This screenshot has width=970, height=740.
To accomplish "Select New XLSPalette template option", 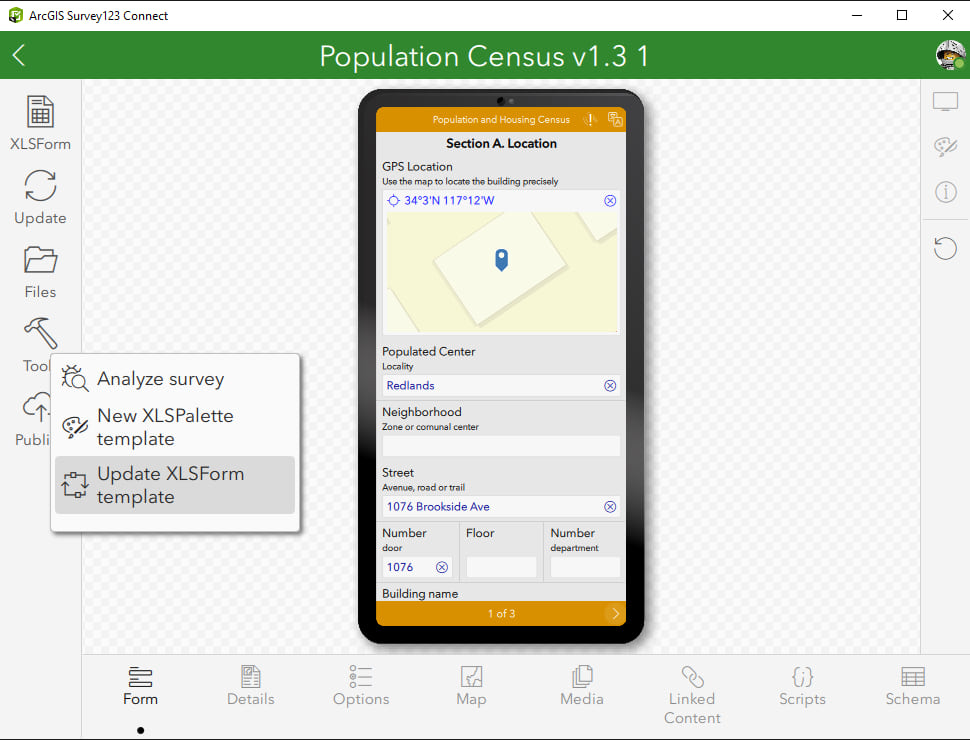I will click(165, 427).
